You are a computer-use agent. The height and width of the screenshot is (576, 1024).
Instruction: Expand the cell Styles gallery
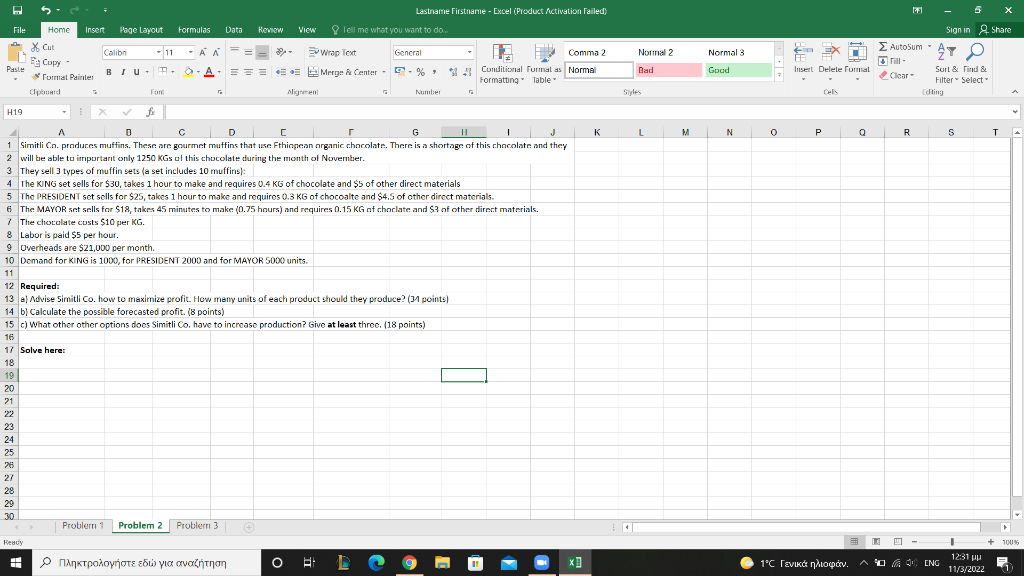point(779,76)
